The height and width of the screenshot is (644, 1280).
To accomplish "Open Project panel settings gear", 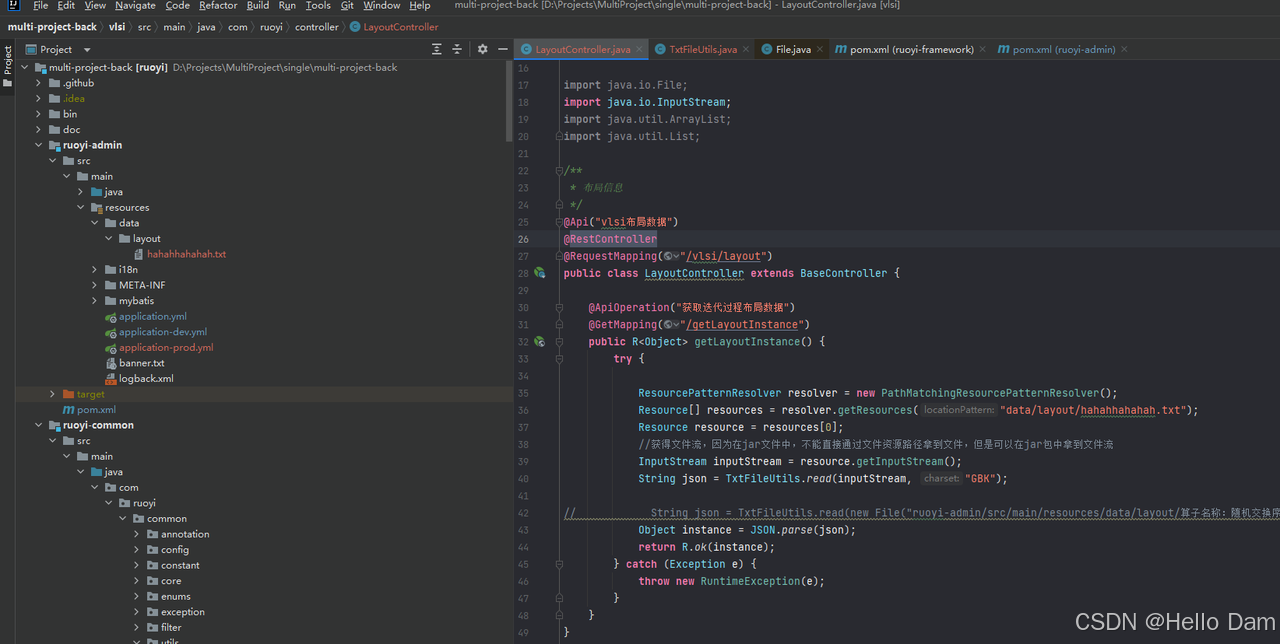I will coord(482,49).
